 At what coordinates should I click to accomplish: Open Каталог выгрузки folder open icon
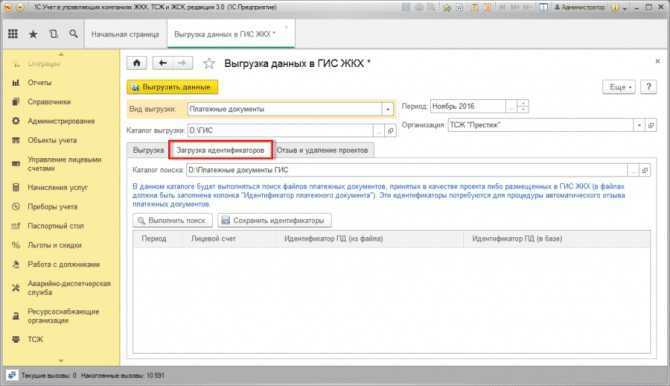point(390,131)
